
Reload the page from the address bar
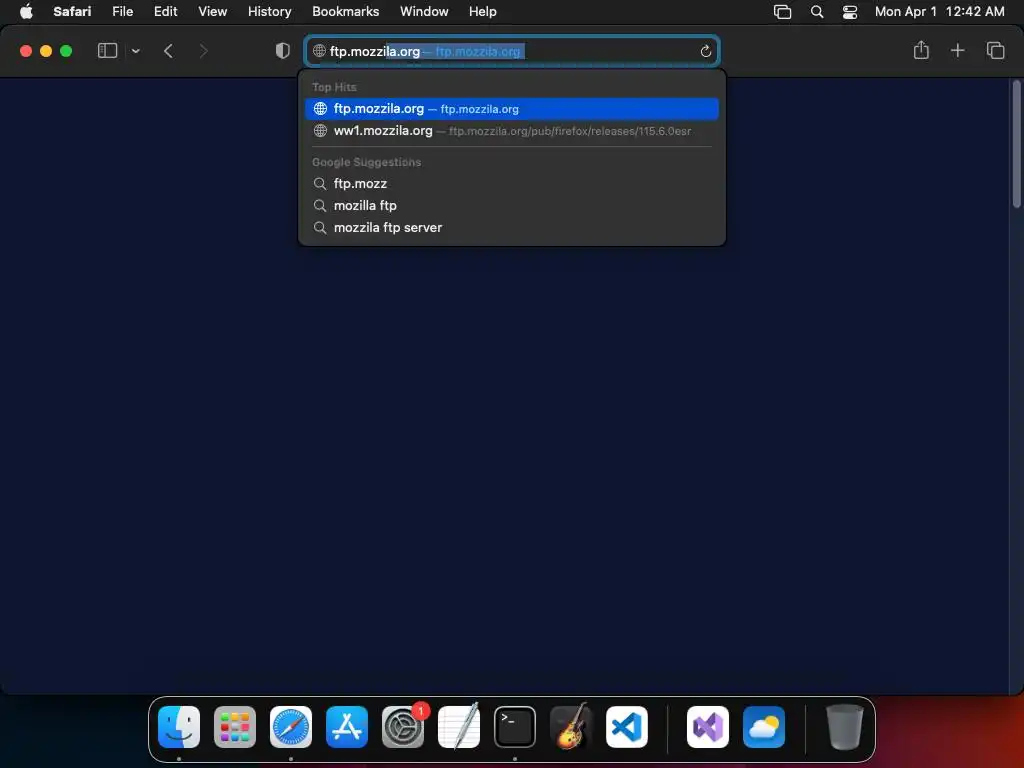point(705,51)
